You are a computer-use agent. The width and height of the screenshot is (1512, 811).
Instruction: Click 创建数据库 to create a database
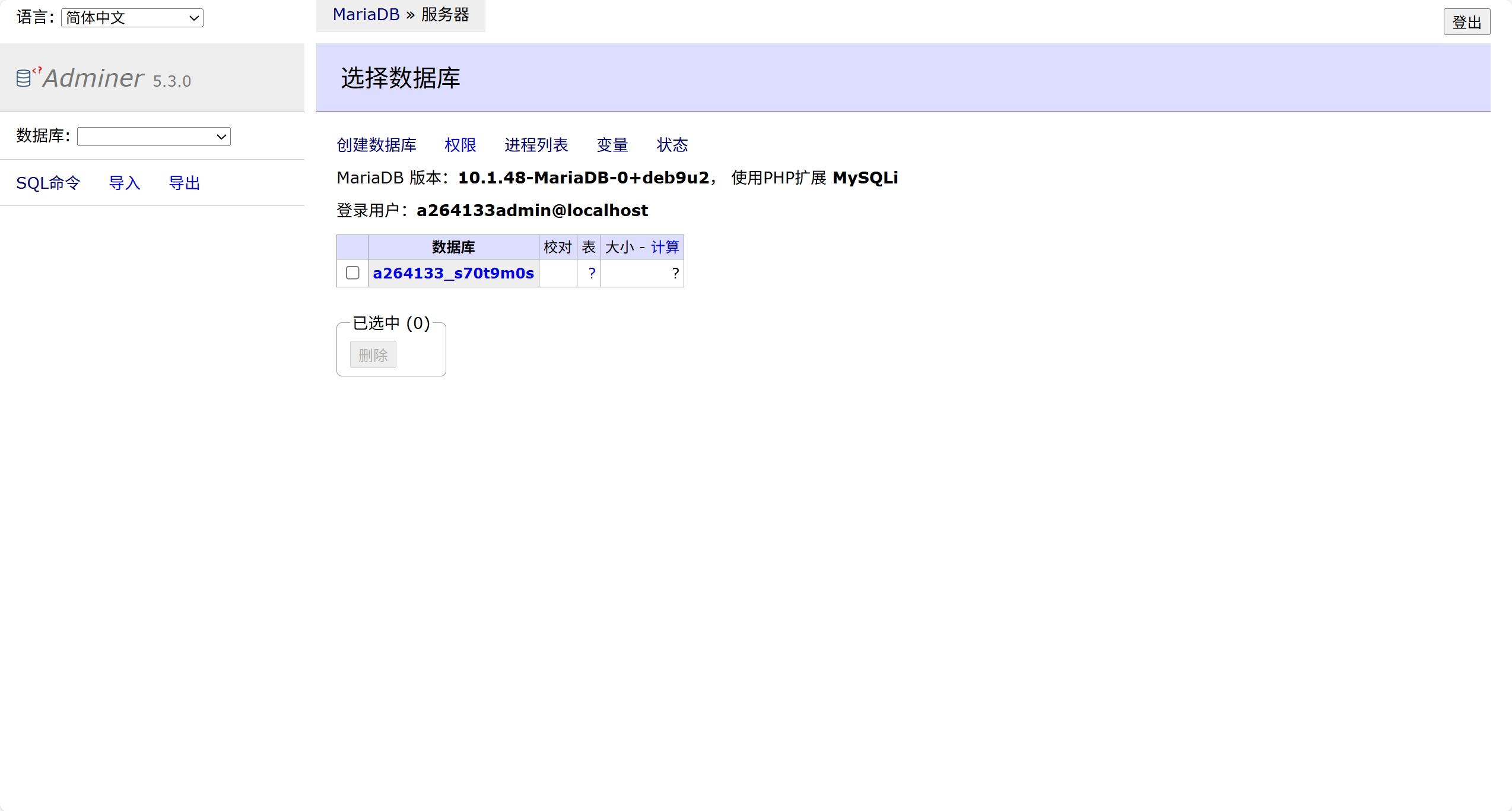tap(376, 145)
